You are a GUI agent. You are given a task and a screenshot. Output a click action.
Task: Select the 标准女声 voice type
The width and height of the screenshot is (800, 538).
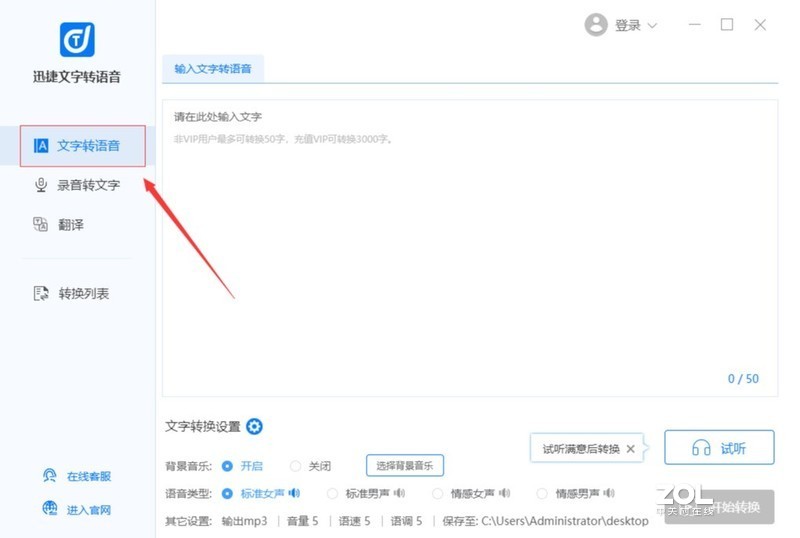pyautogui.click(x=227, y=494)
